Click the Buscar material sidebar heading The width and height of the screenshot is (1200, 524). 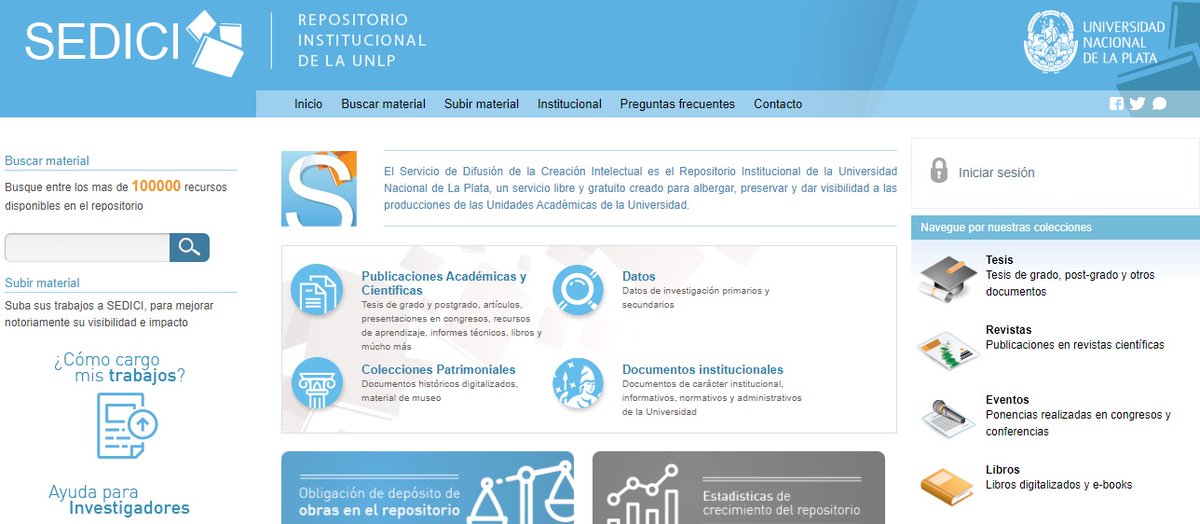click(x=47, y=160)
